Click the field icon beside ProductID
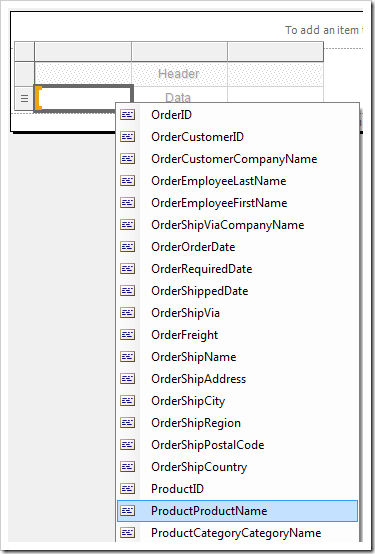 [x=128, y=488]
